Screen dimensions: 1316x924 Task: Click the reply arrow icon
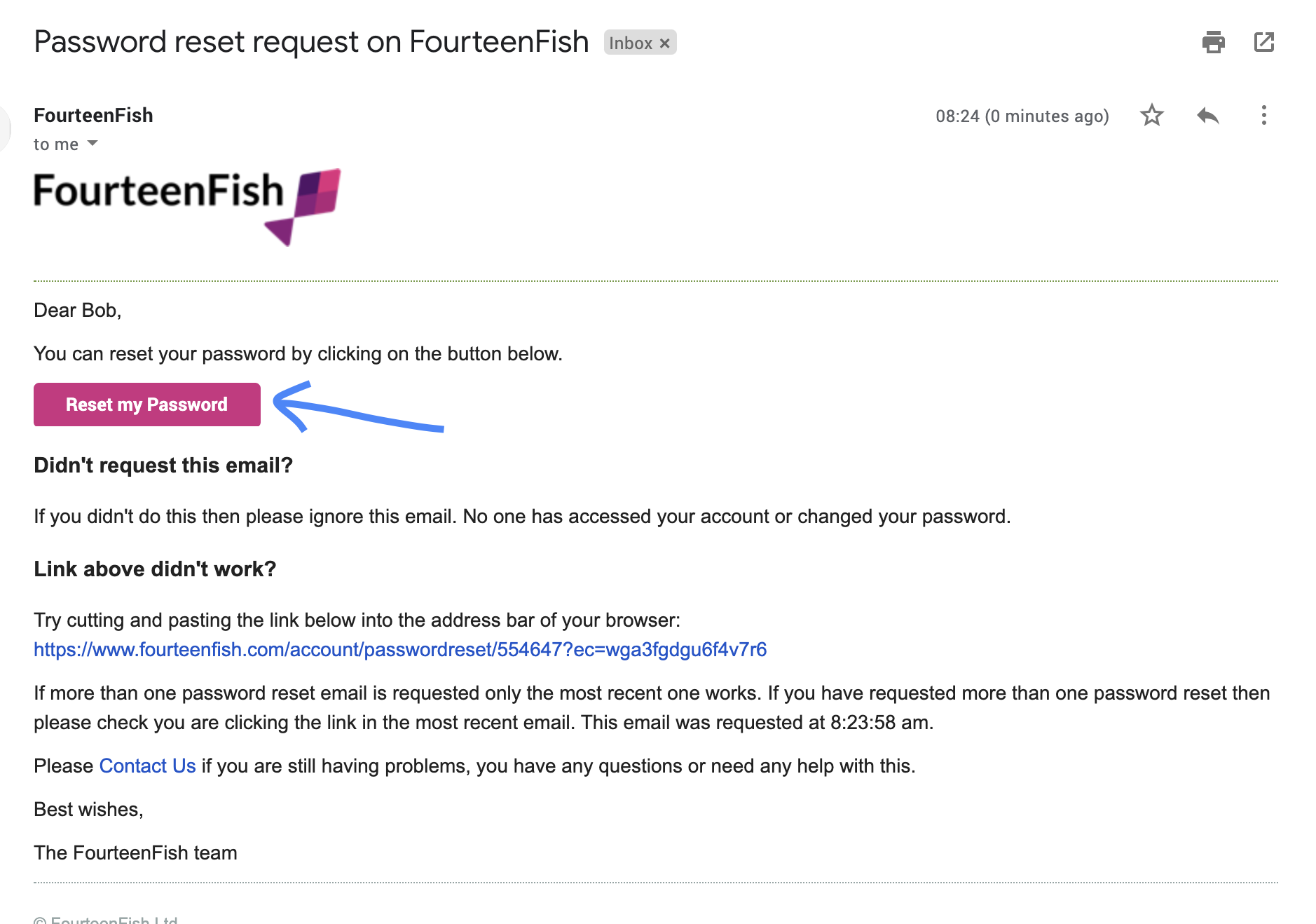(x=1208, y=115)
